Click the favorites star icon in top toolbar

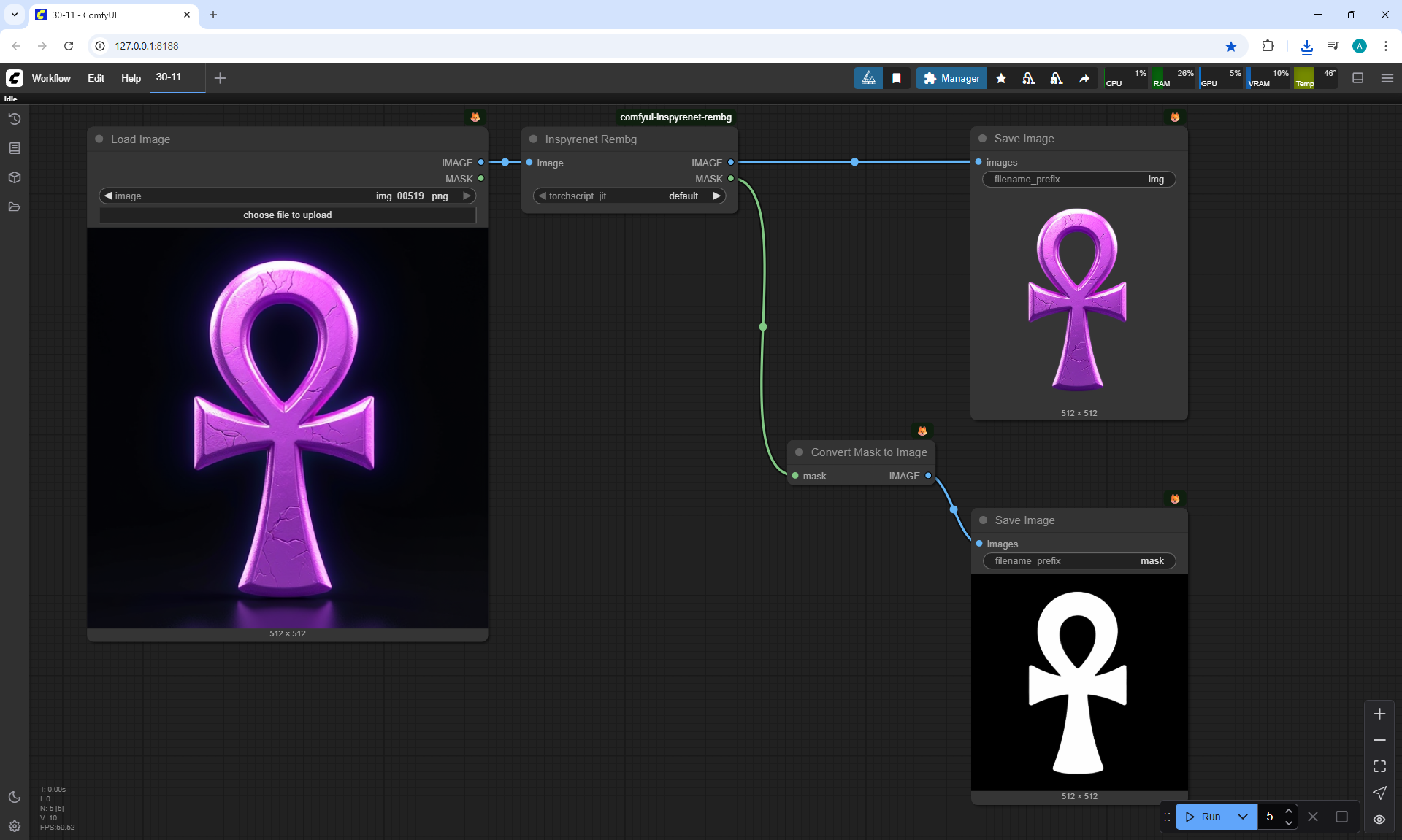[x=1001, y=78]
